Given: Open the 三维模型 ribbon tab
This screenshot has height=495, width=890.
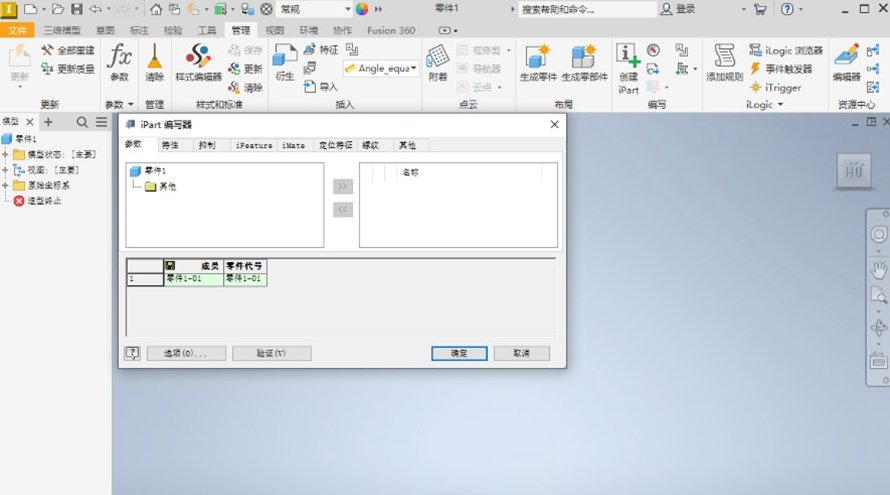Looking at the screenshot, I should tap(62, 30).
